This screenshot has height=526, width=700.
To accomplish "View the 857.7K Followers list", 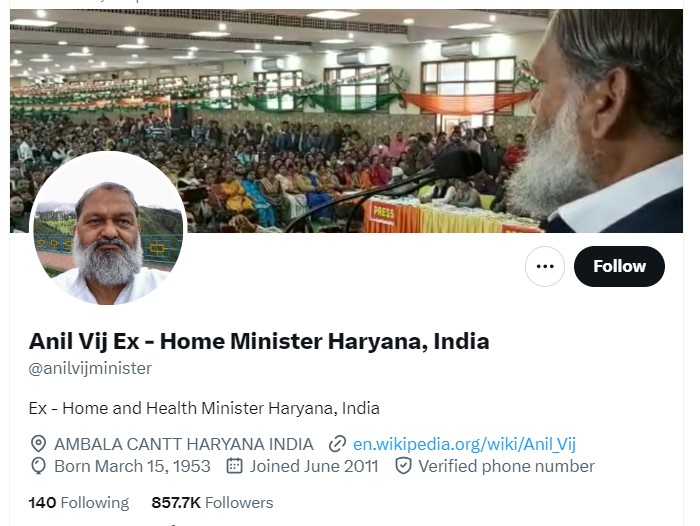I will [212, 503].
